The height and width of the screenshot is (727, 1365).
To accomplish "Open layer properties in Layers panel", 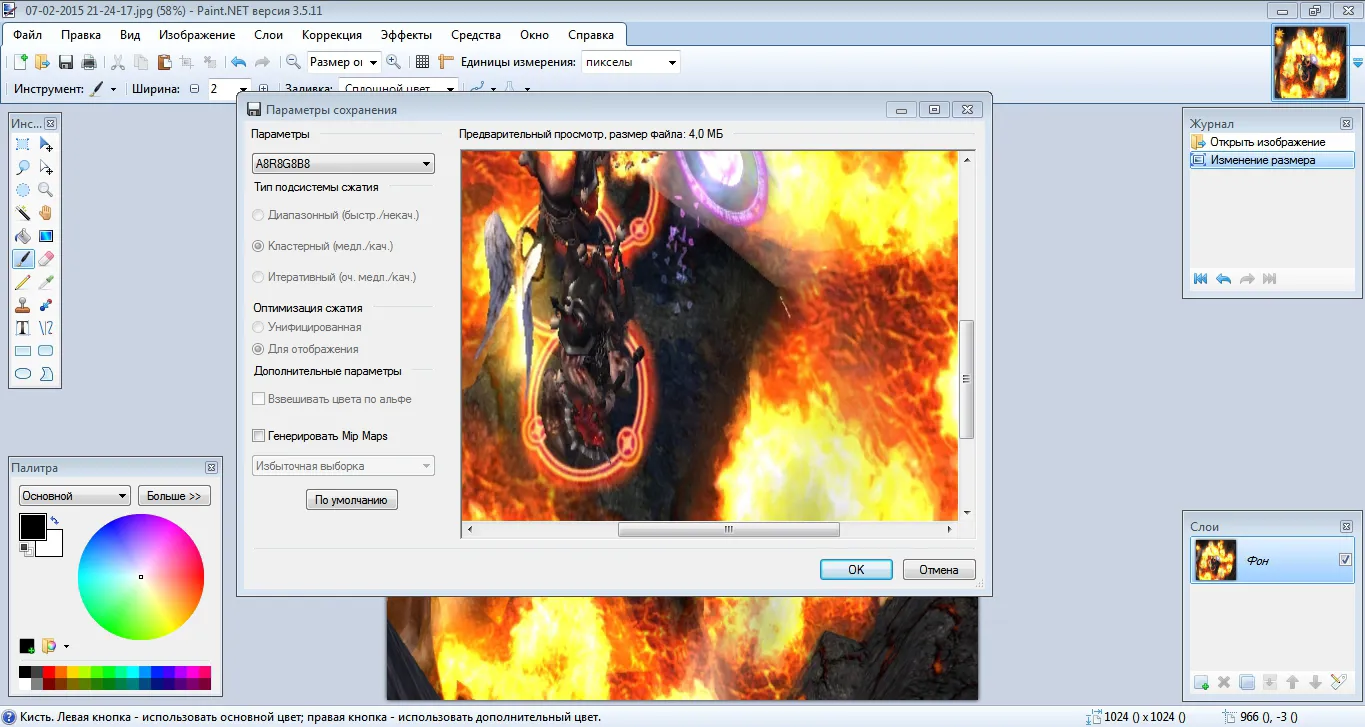I will [x=1339, y=682].
